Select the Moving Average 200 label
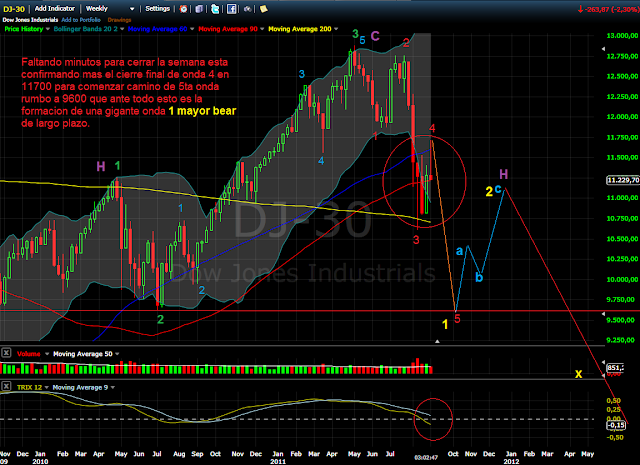Image resolution: width=640 pixels, height=465 pixels. [300, 29]
